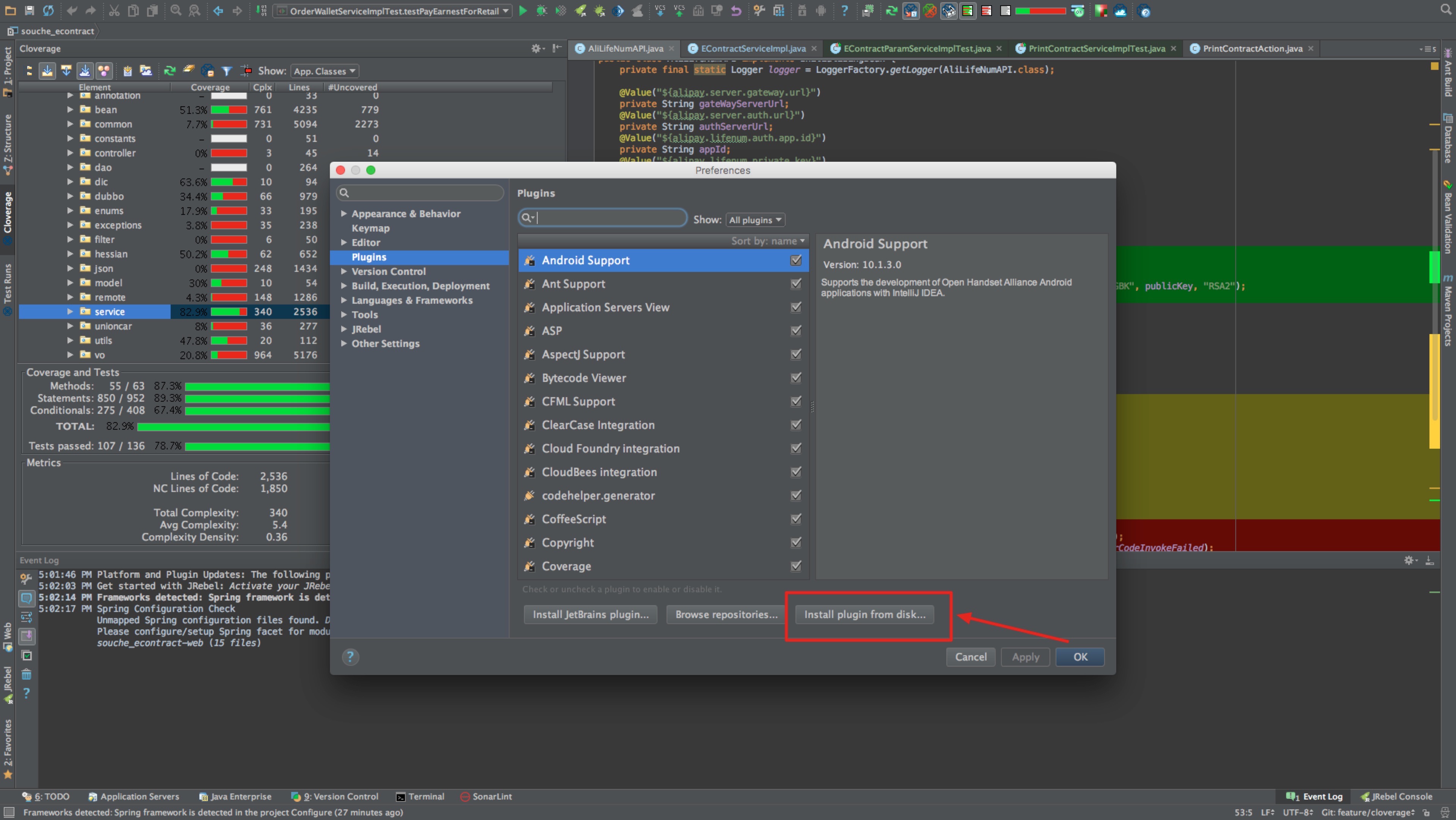Select CoffeeScript plugin in the list

(x=663, y=519)
